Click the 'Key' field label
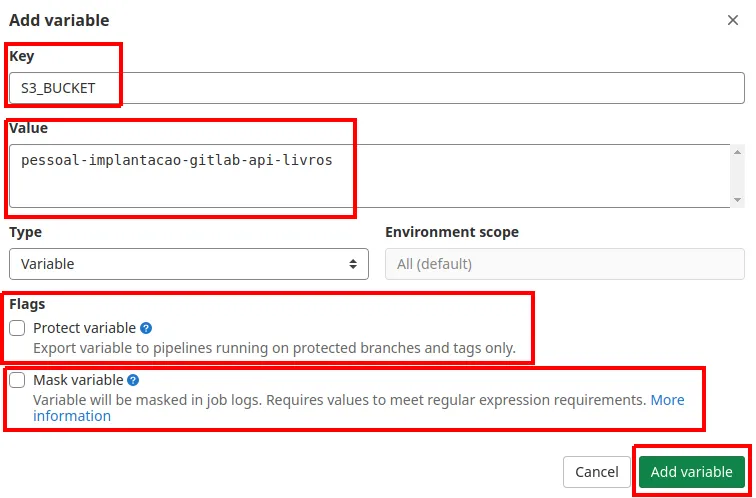 tap(22, 56)
